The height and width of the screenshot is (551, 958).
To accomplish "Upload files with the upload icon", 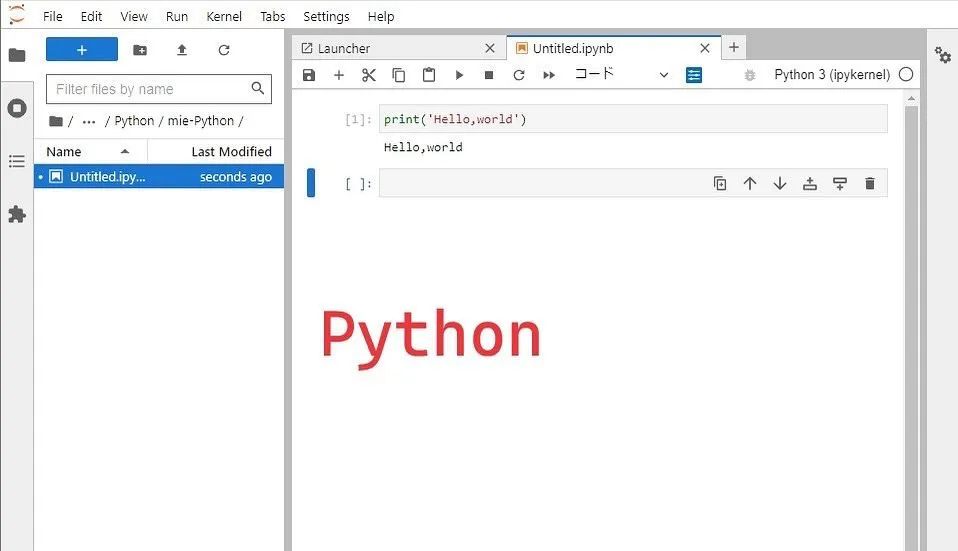I will click(181, 50).
